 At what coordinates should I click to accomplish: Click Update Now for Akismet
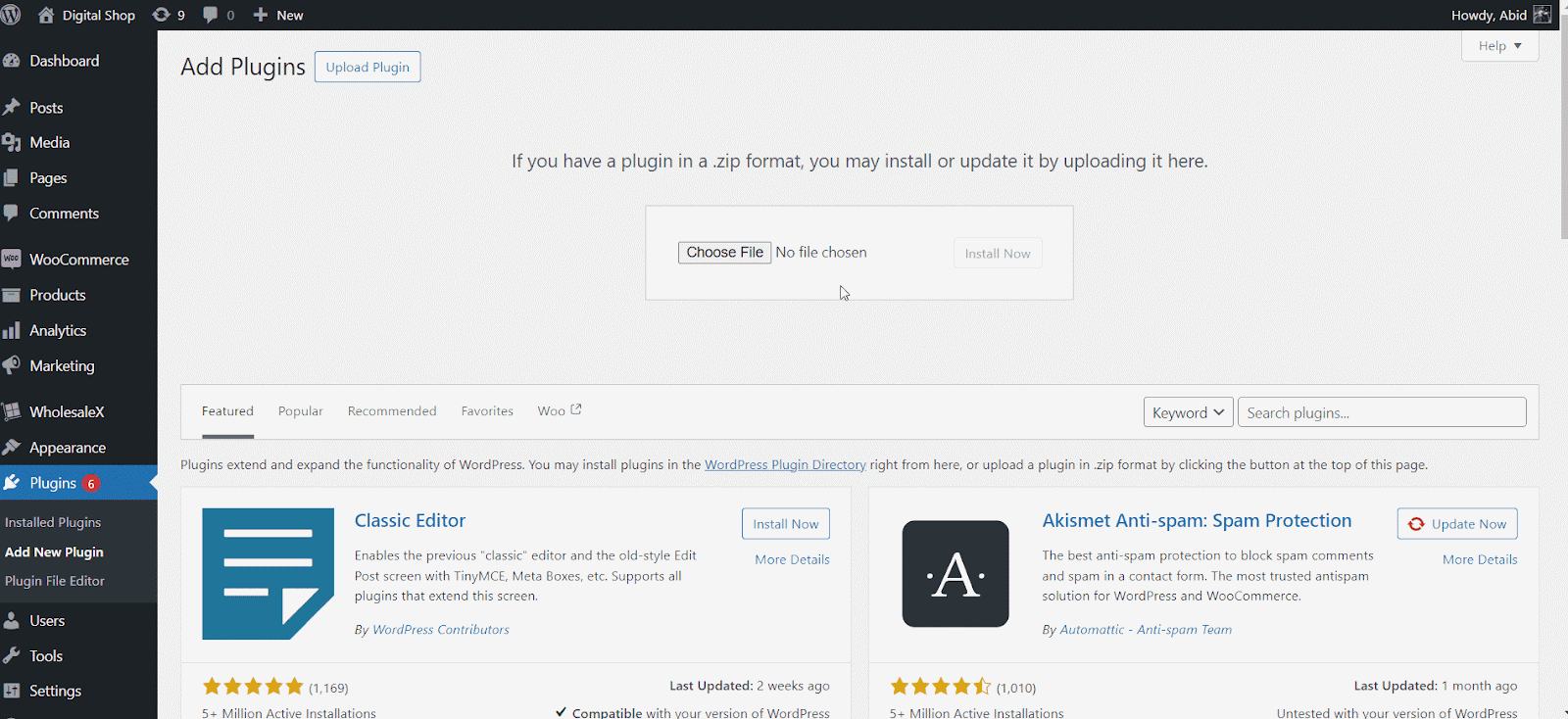click(x=1457, y=524)
